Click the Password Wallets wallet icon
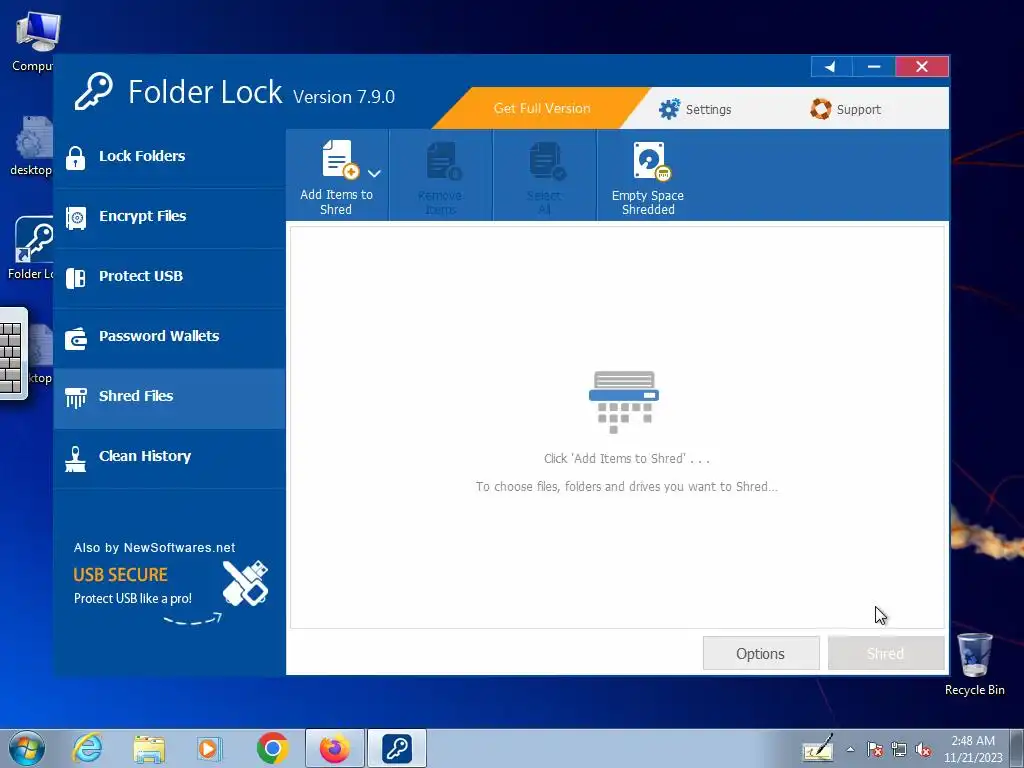This screenshot has width=1024, height=768. (x=76, y=338)
